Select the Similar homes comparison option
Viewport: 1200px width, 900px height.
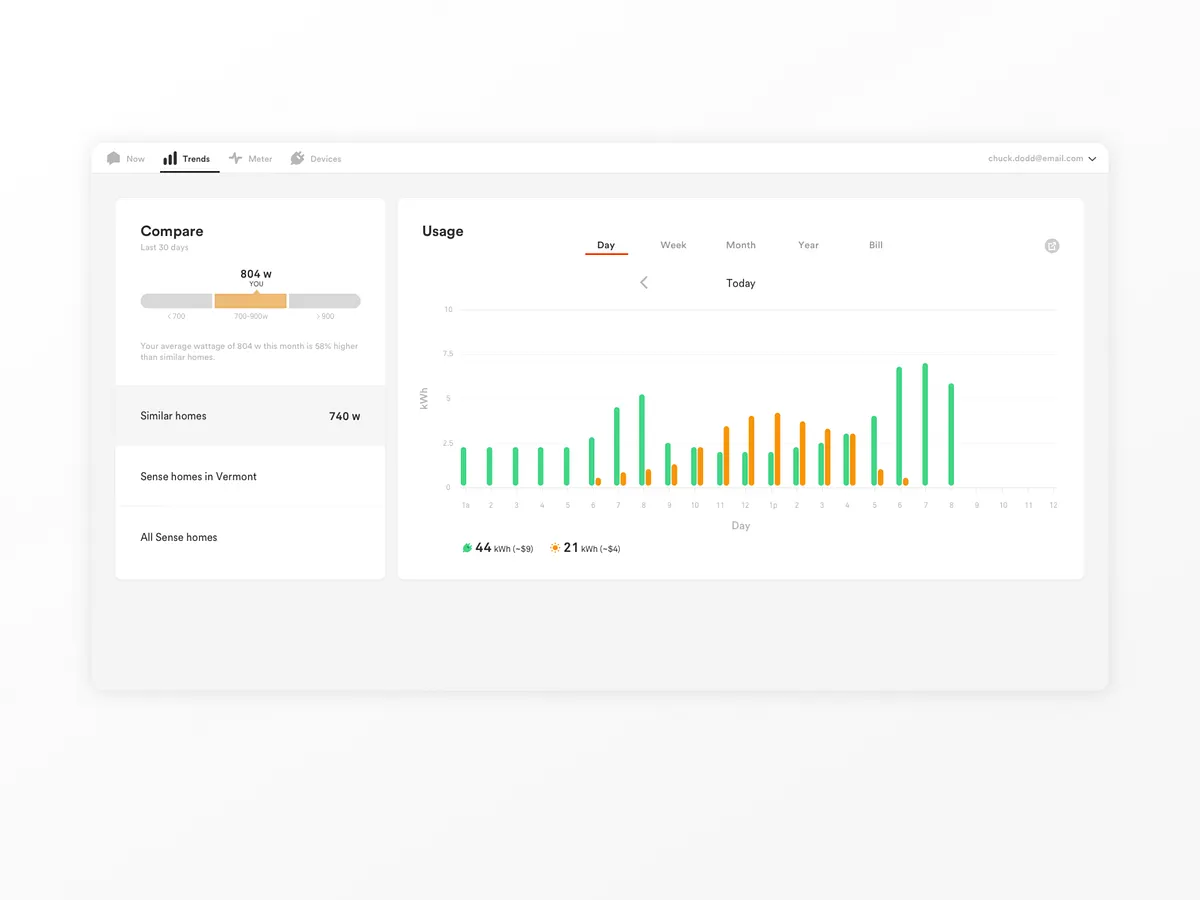[x=249, y=416]
